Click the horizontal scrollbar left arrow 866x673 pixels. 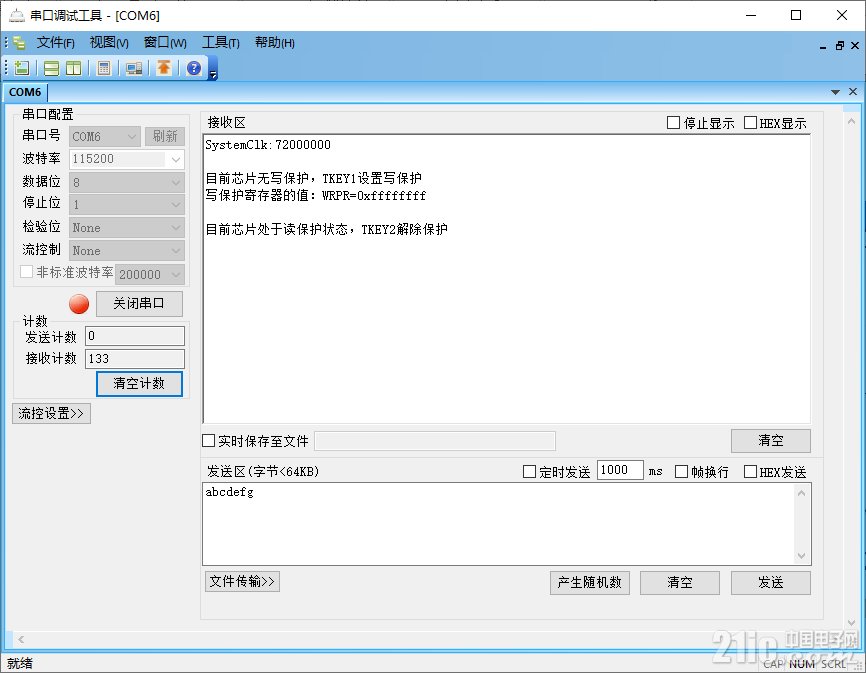[x=21, y=639]
